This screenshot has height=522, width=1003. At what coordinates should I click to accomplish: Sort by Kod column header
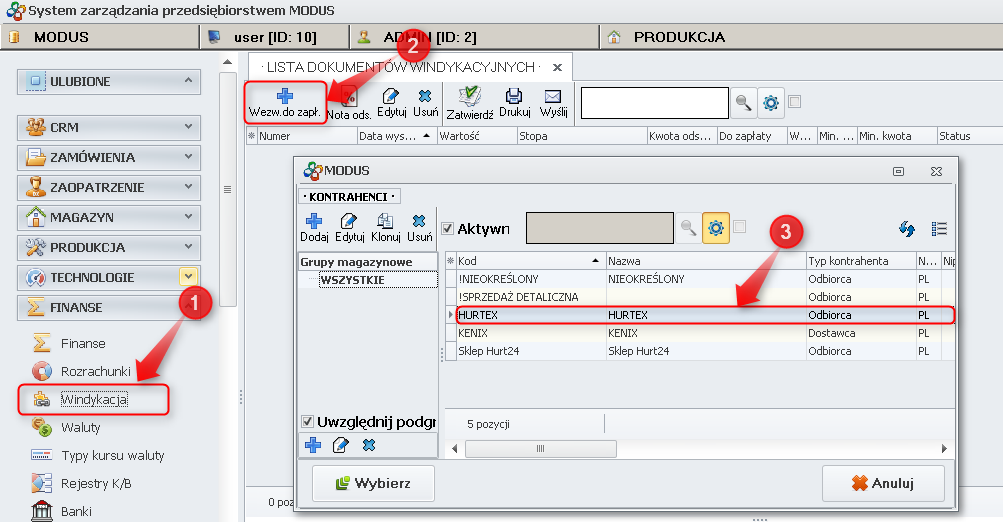click(x=531, y=261)
